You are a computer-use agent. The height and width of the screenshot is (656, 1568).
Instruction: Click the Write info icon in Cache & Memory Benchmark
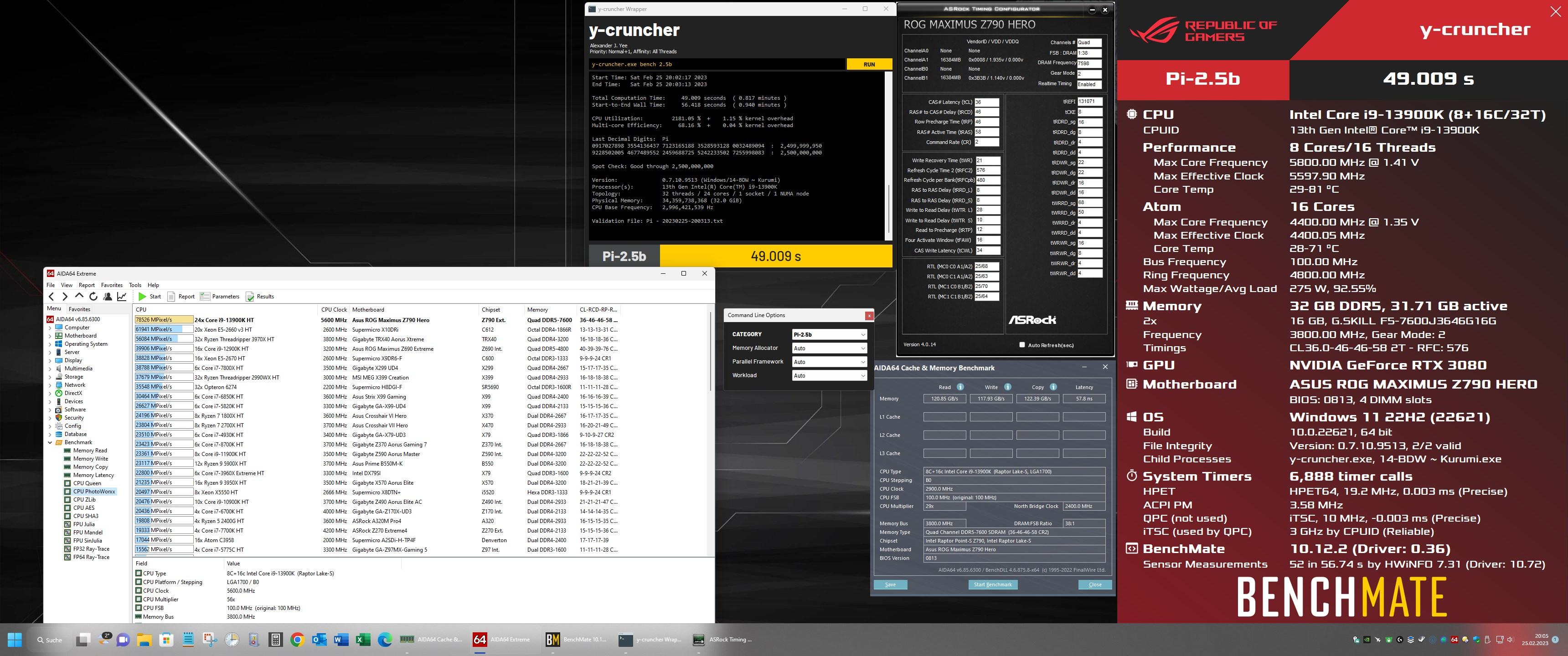[1007, 387]
